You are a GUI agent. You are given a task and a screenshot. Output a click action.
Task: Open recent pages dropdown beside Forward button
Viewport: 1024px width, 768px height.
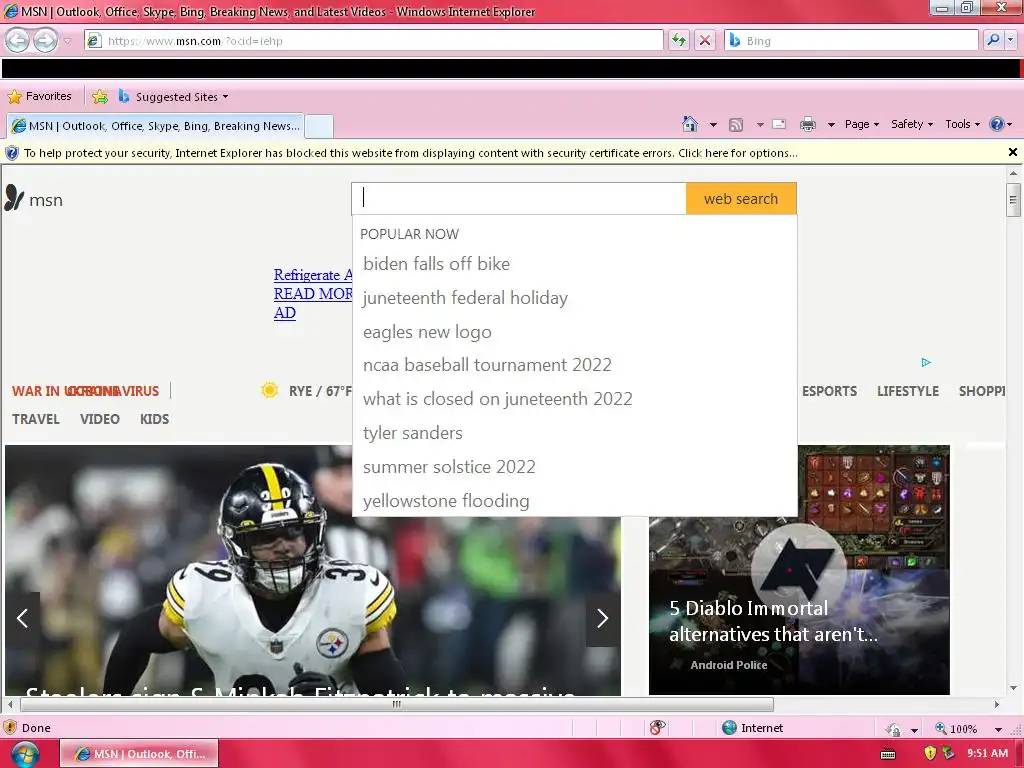pos(67,40)
